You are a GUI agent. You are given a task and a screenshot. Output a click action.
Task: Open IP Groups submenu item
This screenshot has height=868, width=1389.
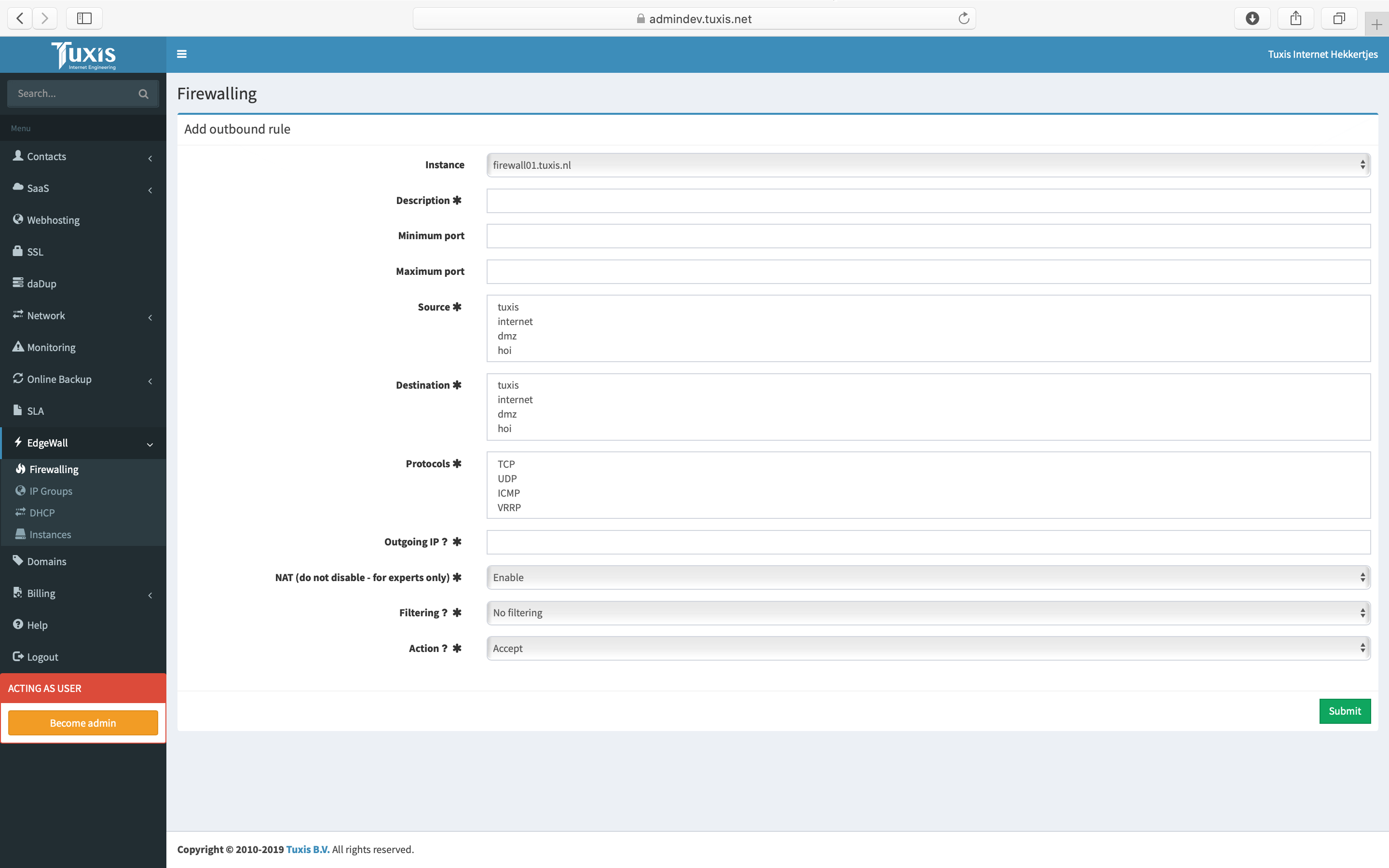(x=51, y=491)
